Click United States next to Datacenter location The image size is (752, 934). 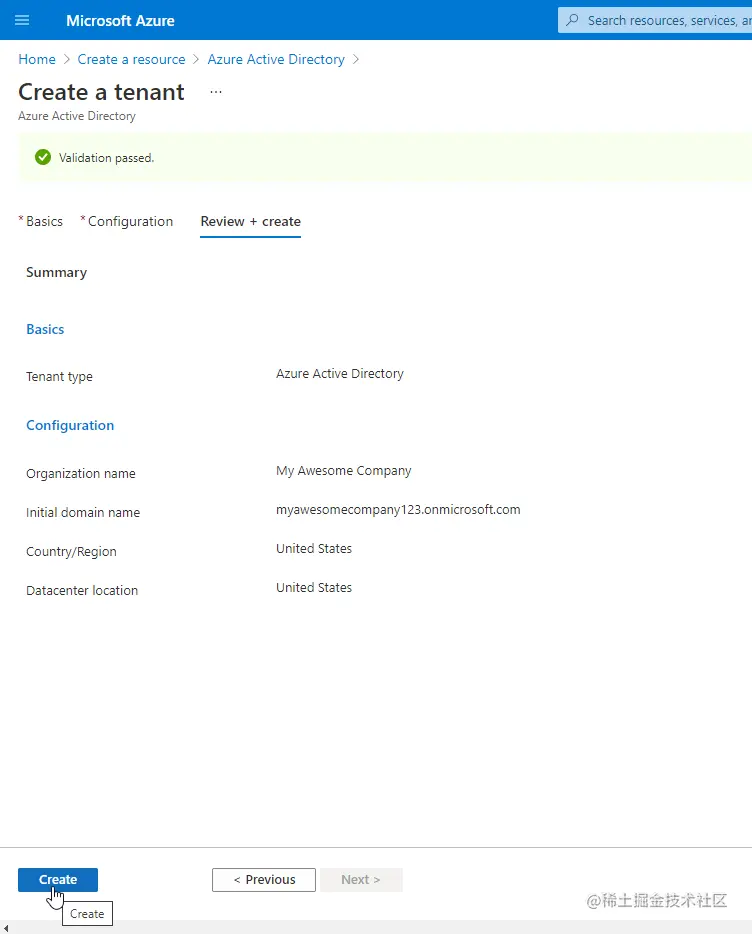tap(314, 587)
